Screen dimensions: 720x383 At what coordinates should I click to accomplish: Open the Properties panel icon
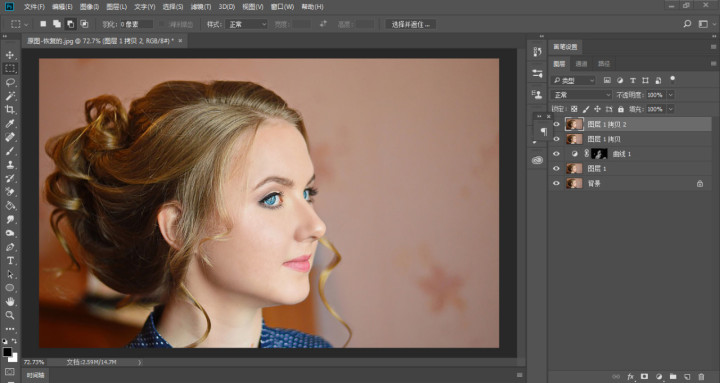point(537,73)
